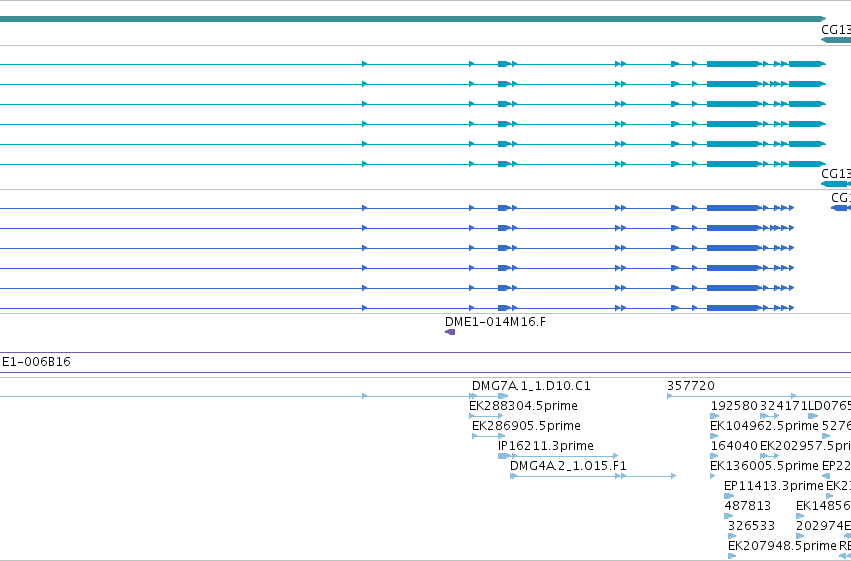This screenshot has height=561, width=851.
Task: Click the alignment glyph under DMG4A.2_1.O15.F1
Action: (x=593, y=476)
